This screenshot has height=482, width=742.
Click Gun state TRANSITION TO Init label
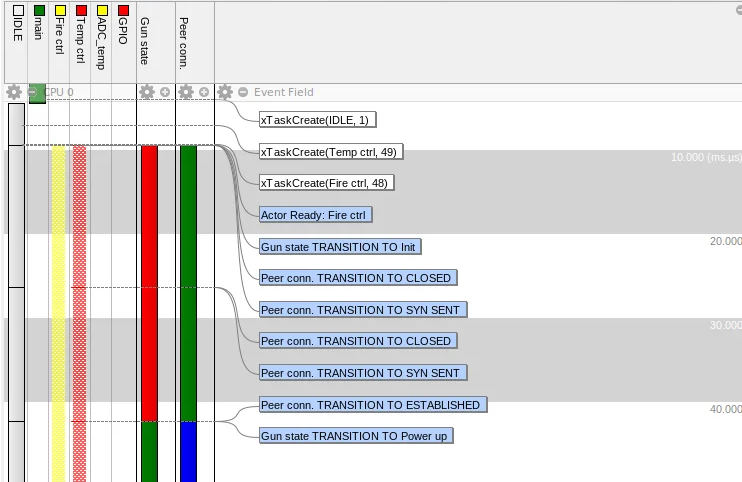(x=340, y=247)
